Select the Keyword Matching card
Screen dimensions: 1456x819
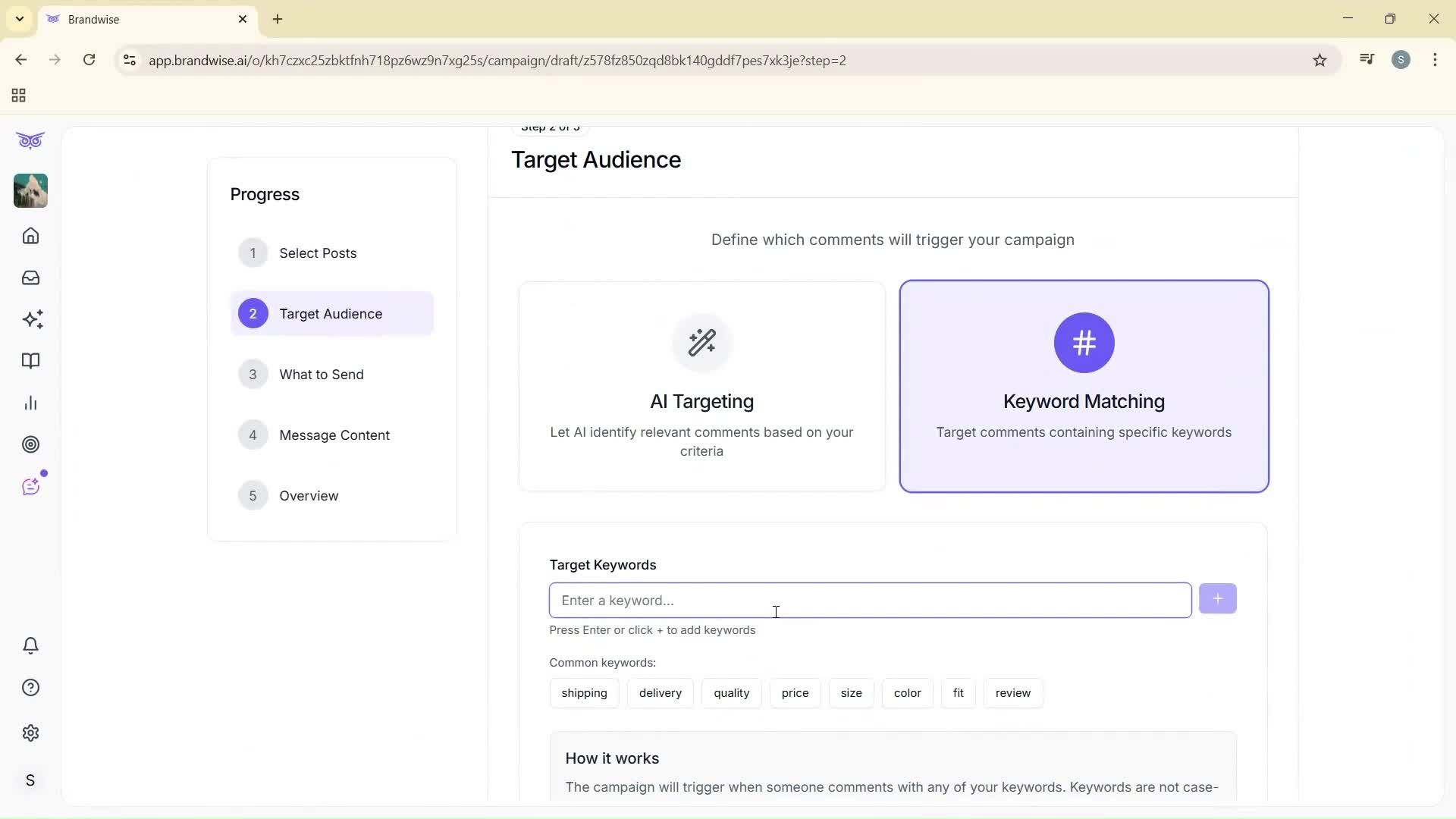(x=1083, y=386)
